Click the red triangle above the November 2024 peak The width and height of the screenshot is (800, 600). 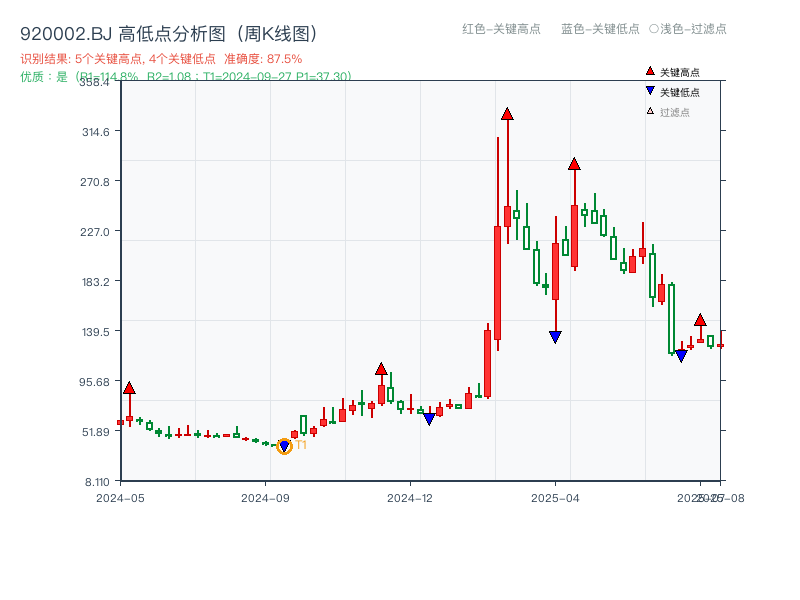click(x=381, y=368)
